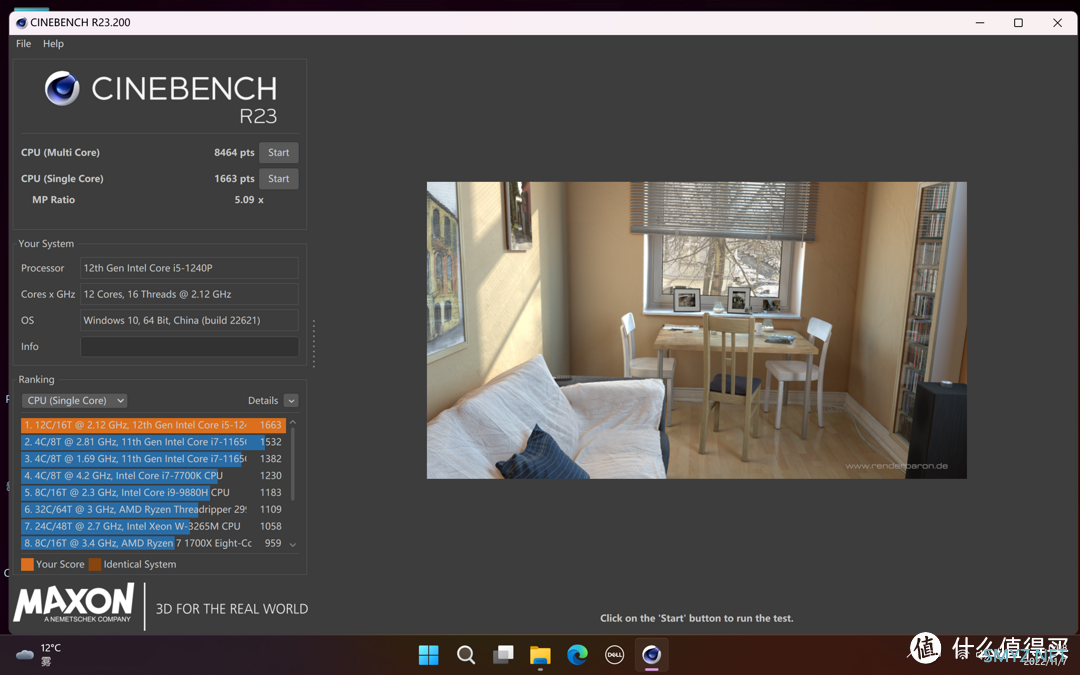Image resolution: width=1080 pixels, height=675 pixels.
Task: Click the ranking list scroll down arrow
Action: (x=293, y=544)
